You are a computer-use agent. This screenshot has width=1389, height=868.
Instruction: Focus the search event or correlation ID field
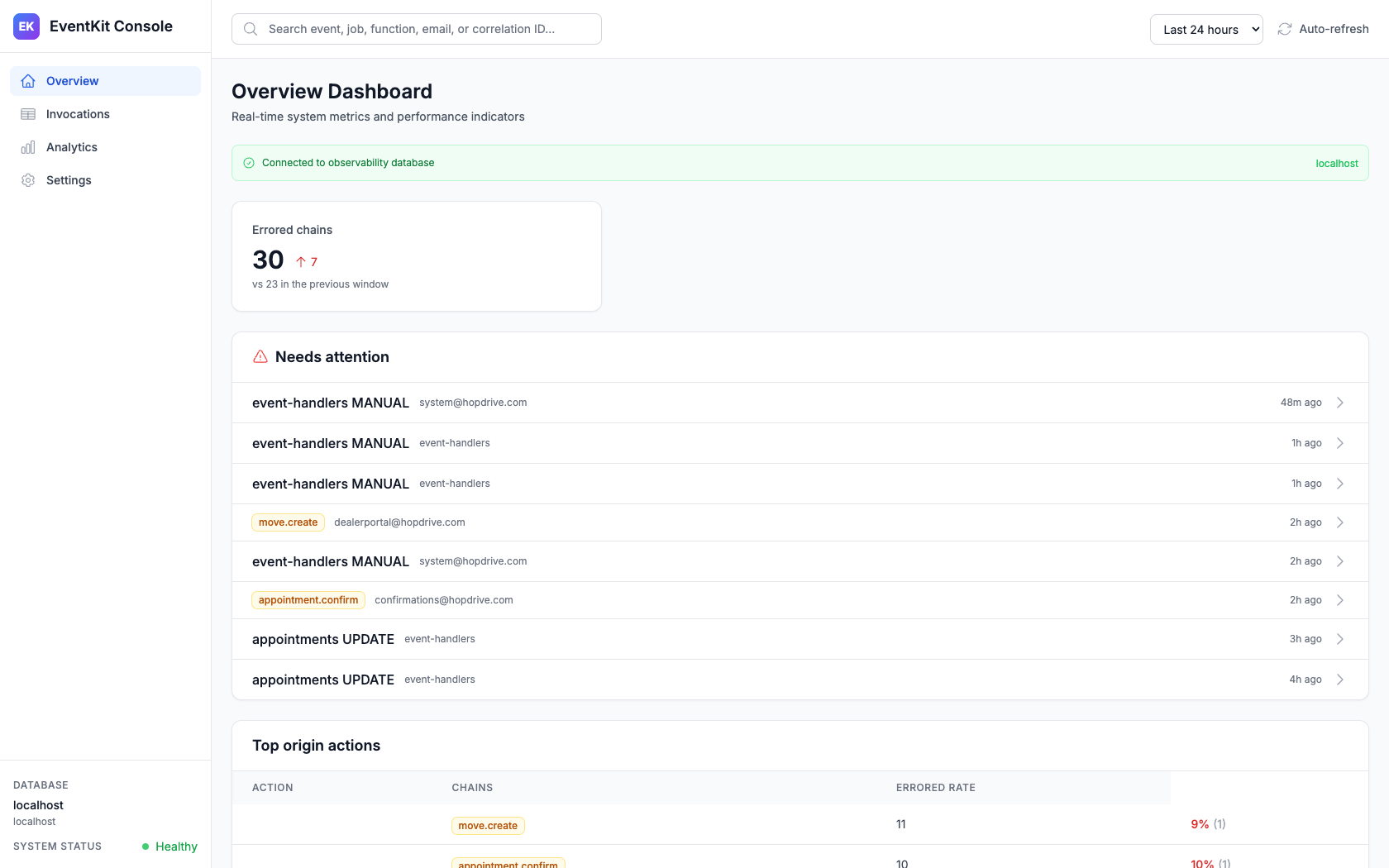point(417,29)
